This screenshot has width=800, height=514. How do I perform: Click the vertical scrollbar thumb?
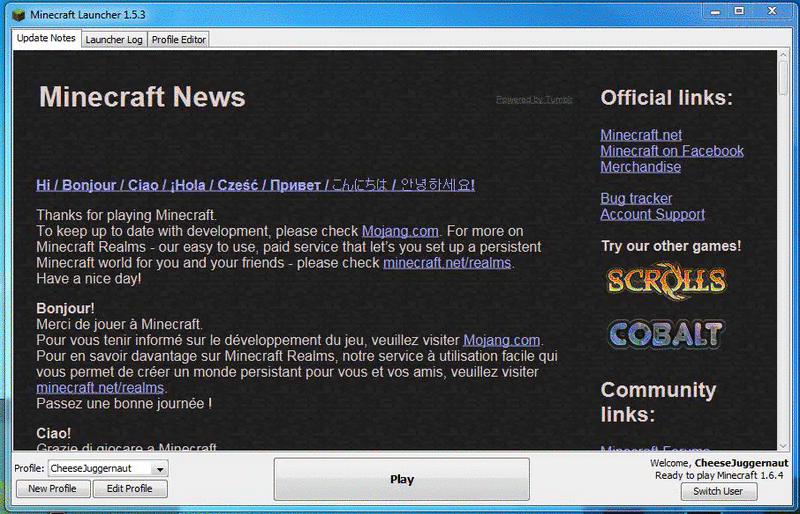click(x=783, y=78)
